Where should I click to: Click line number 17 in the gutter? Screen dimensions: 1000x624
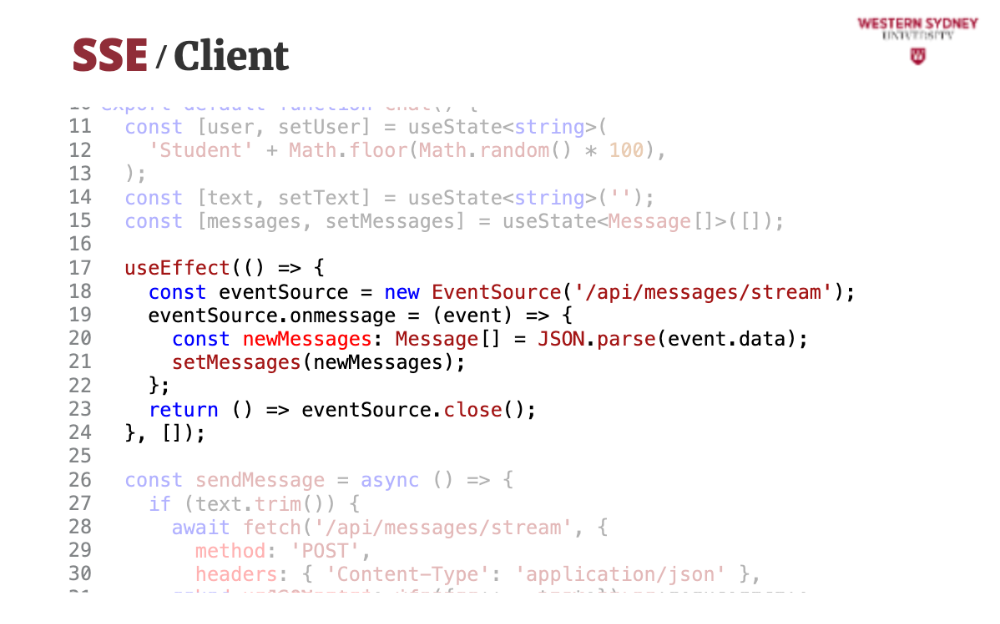[x=80, y=268]
